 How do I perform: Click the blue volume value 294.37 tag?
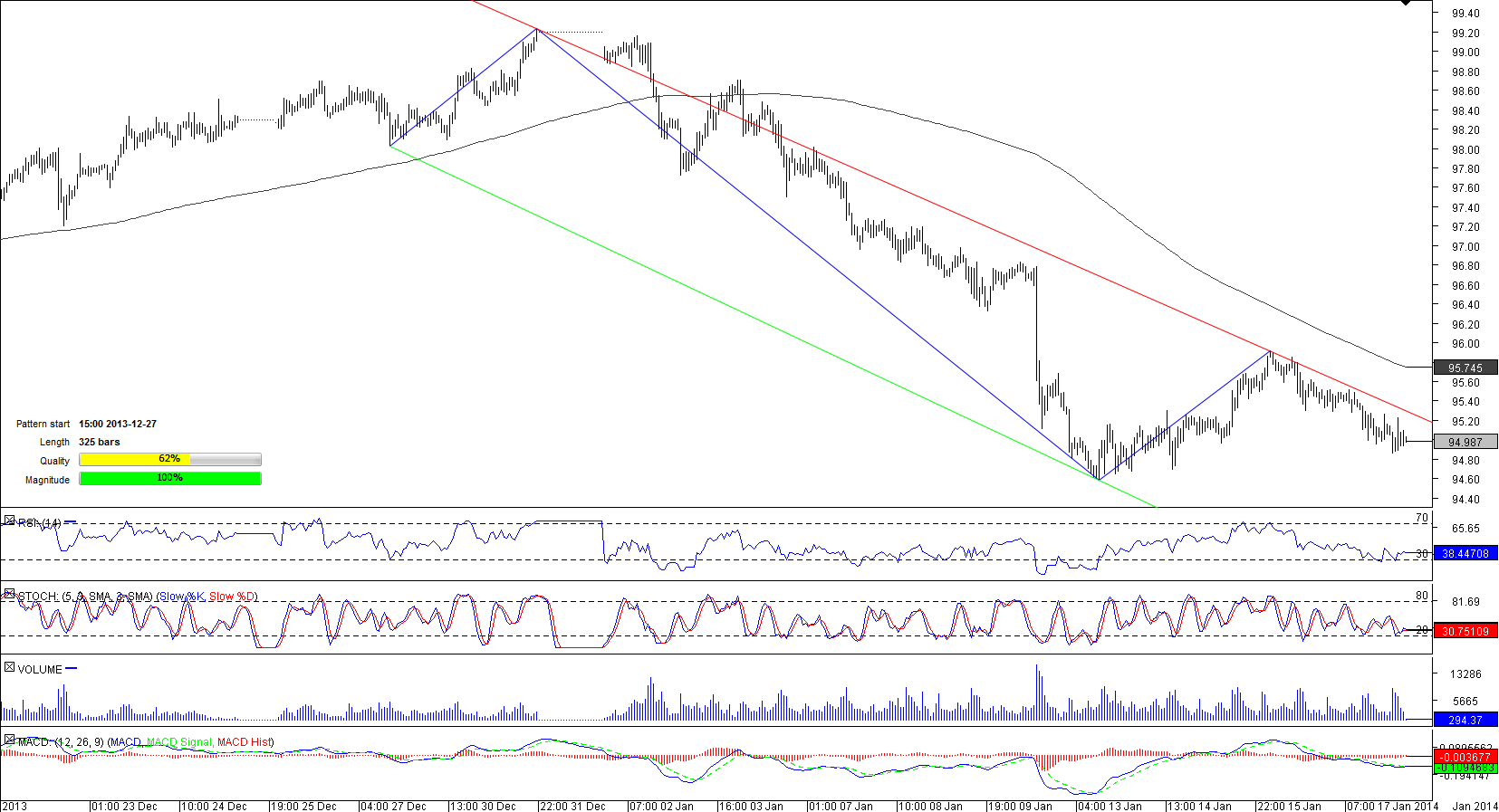1465,720
